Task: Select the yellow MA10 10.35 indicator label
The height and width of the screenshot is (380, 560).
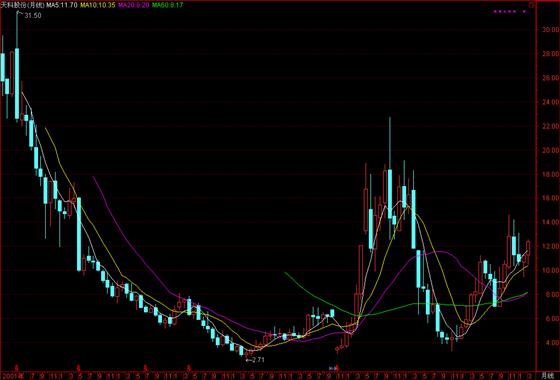Action: (x=98, y=5)
